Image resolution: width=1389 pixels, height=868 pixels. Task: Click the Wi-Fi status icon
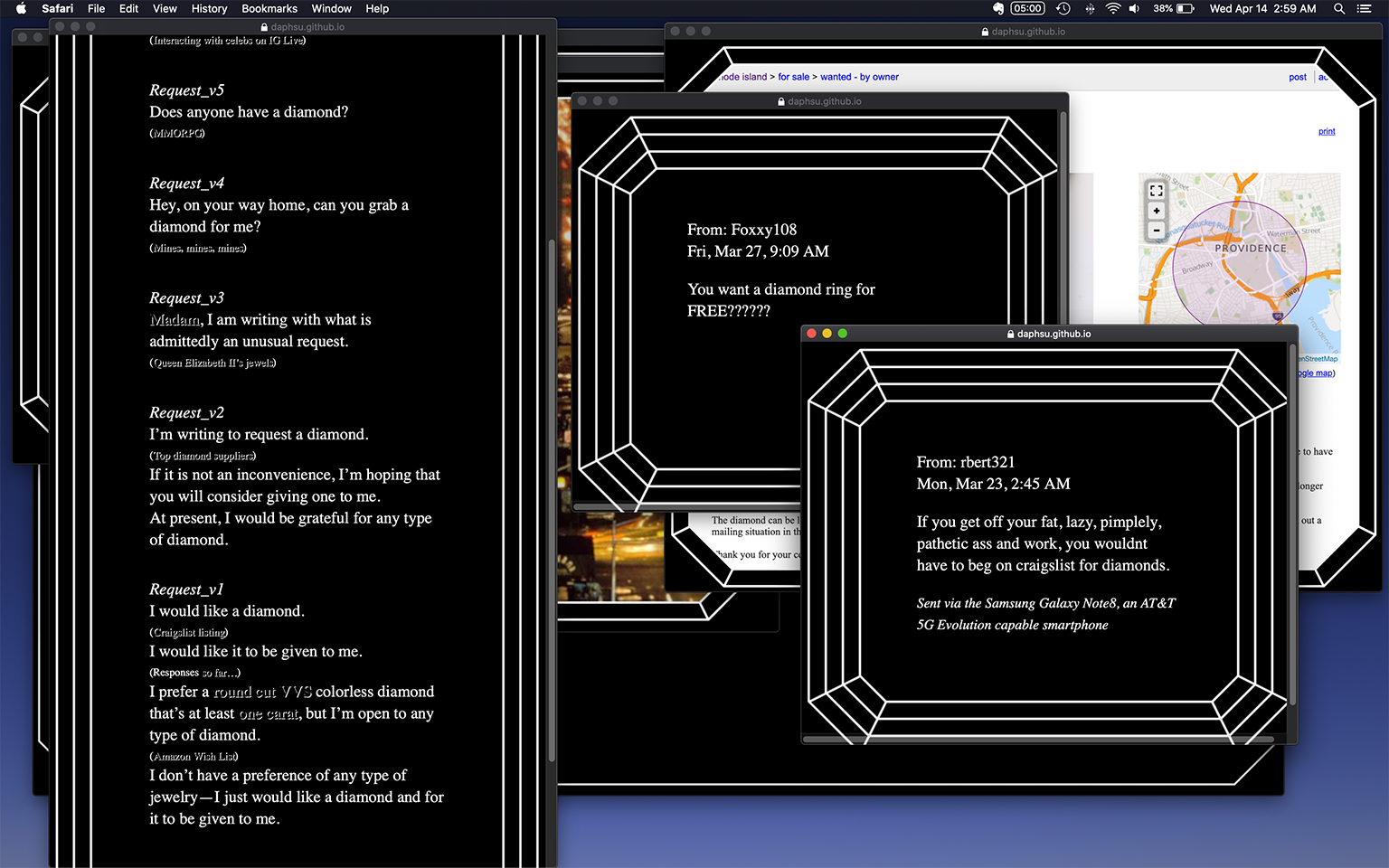1112,8
